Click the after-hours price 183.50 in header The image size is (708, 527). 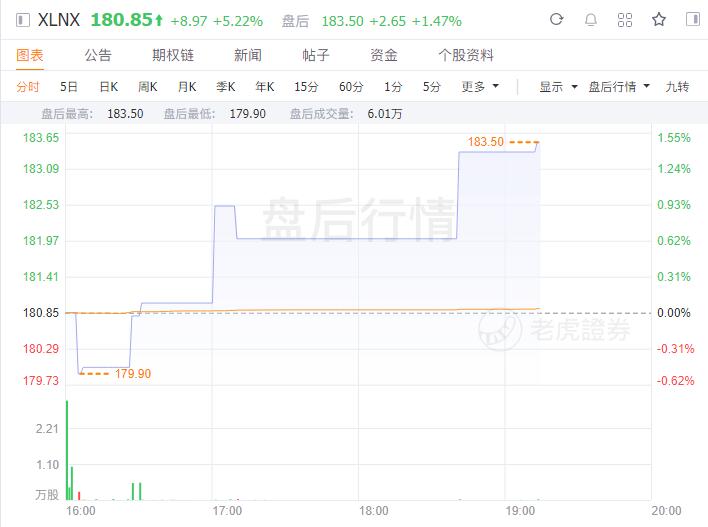pos(343,21)
